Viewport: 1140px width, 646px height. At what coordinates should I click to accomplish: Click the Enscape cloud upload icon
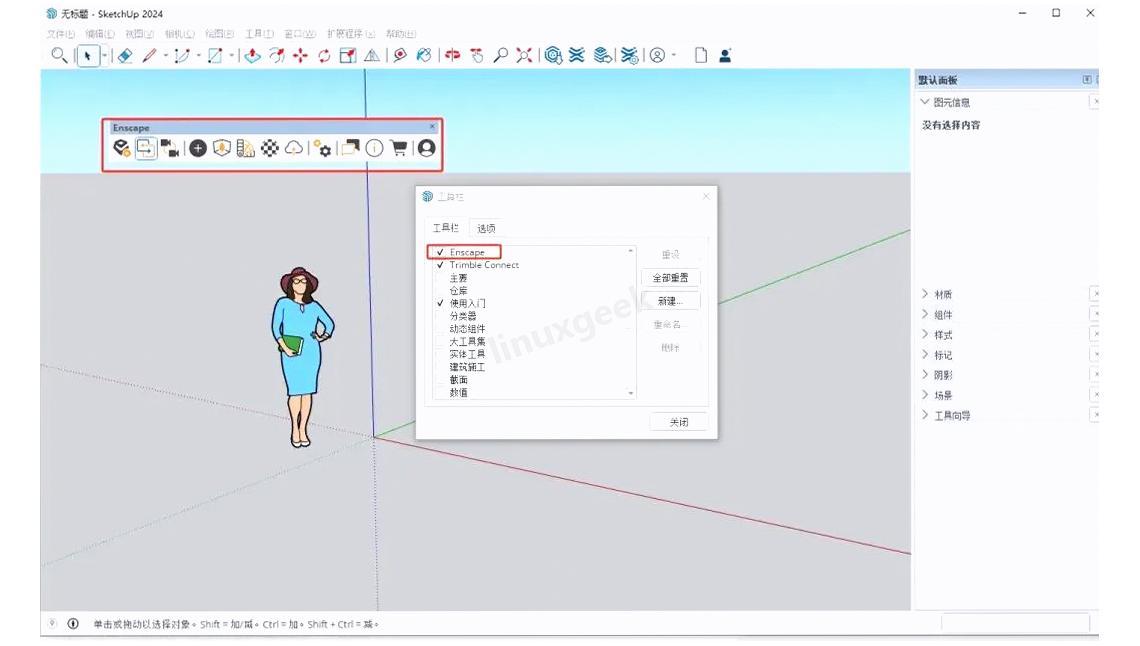[294, 148]
